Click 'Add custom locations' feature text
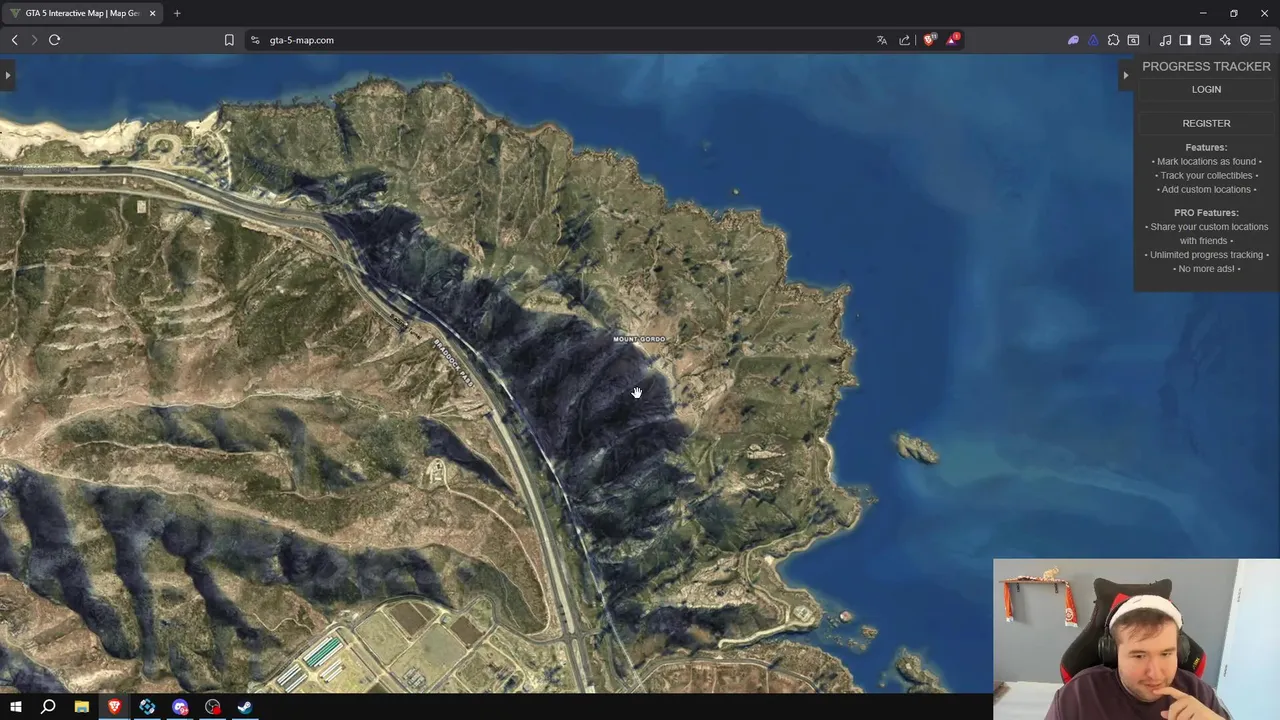1280x720 pixels. click(x=1206, y=189)
